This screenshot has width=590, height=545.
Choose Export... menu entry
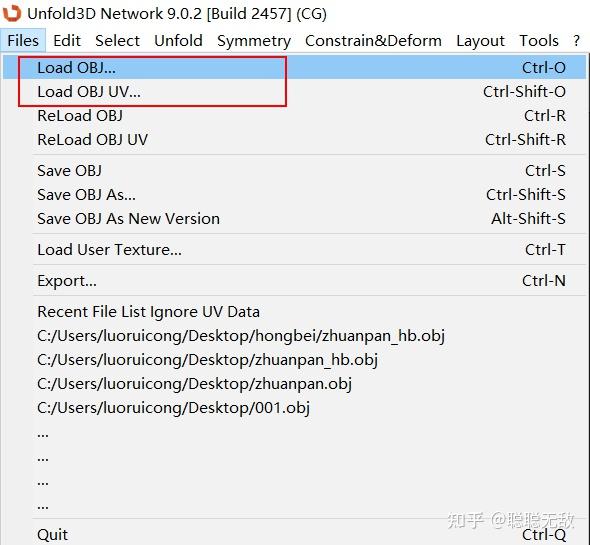click(x=294, y=281)
